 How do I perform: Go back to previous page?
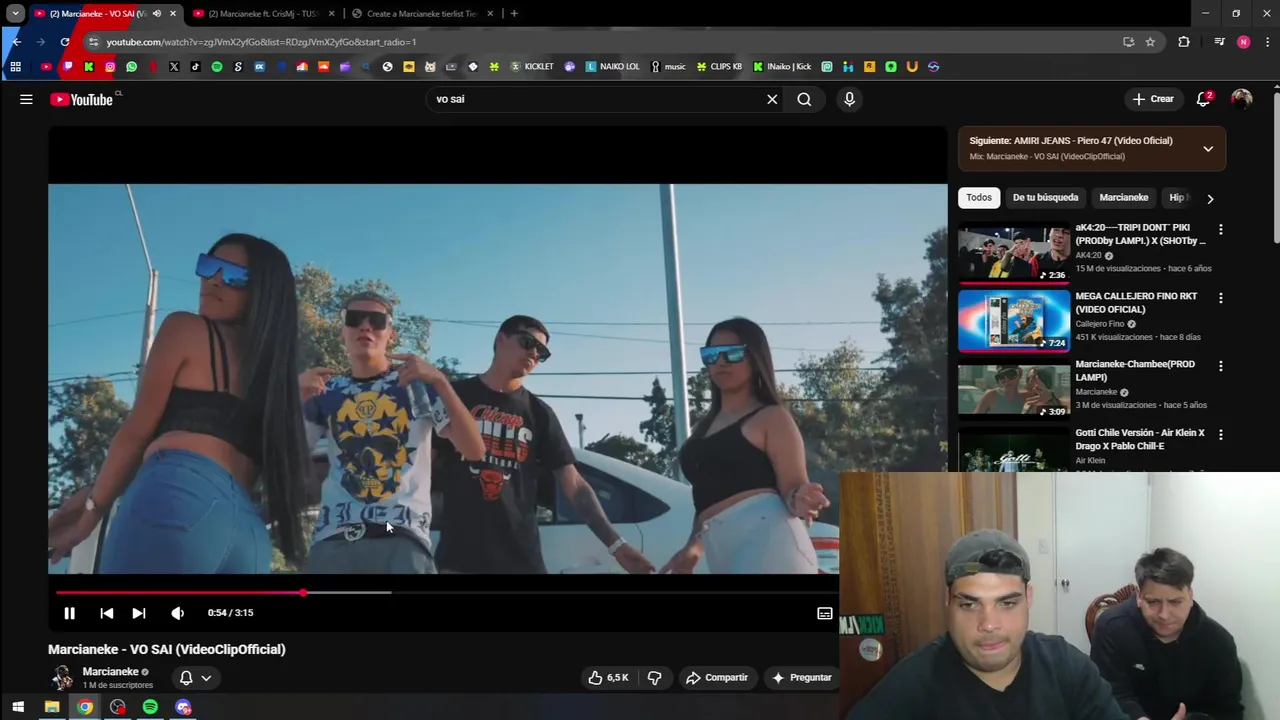coord(16,42)
